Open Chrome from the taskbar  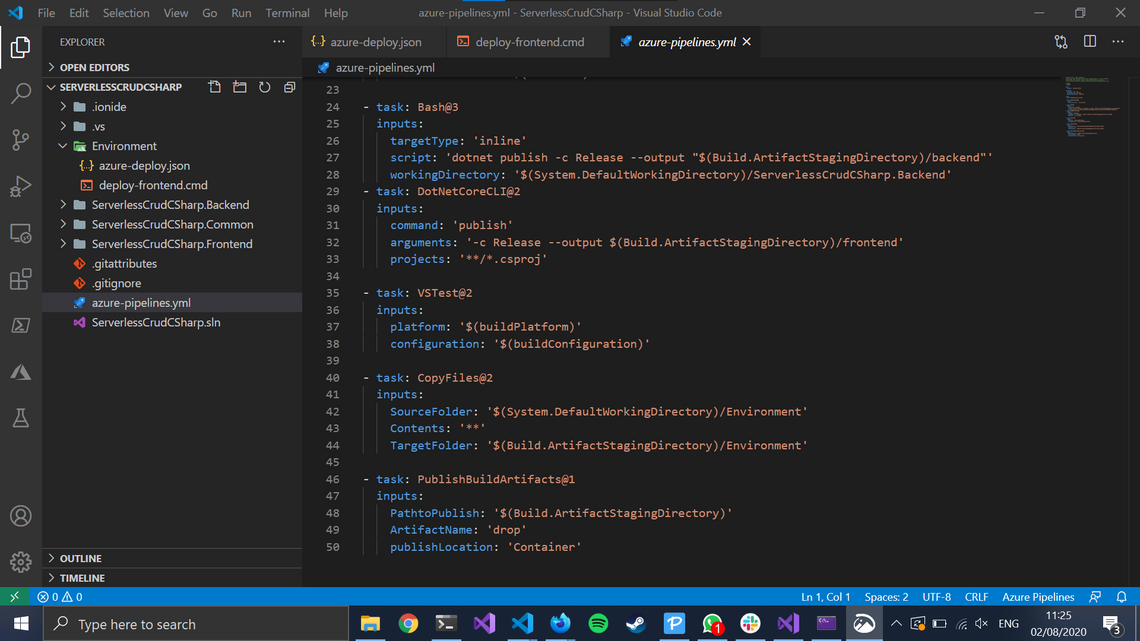pyautogui.click(x=409, y=624)
